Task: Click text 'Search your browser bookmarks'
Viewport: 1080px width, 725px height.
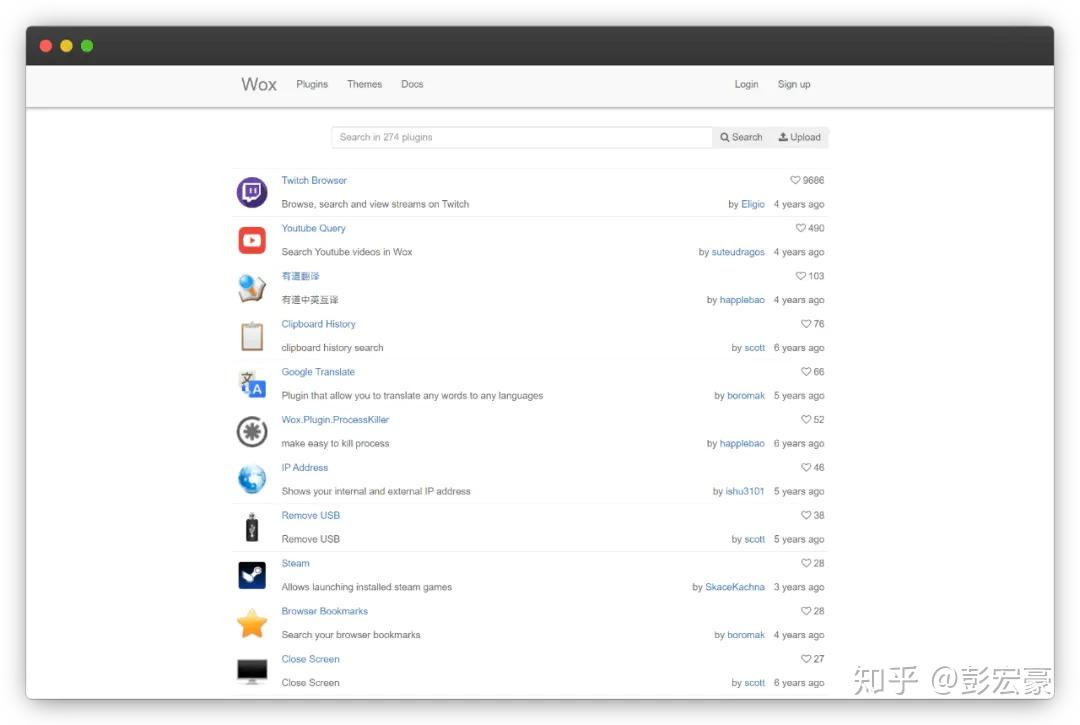Action: pyautogui.click(x=351, y=635)
